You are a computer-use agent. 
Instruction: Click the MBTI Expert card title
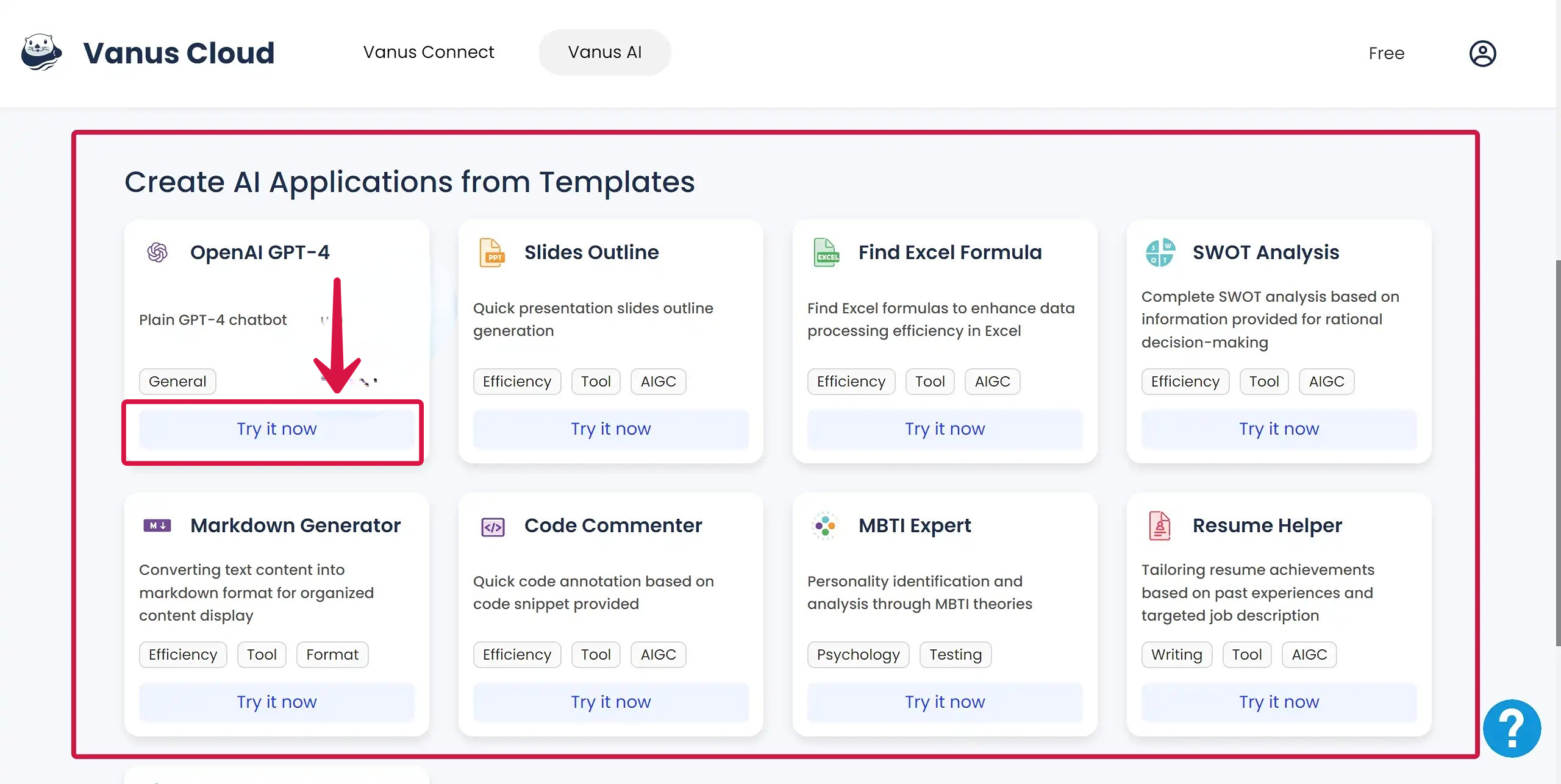(x=915, y=526)
